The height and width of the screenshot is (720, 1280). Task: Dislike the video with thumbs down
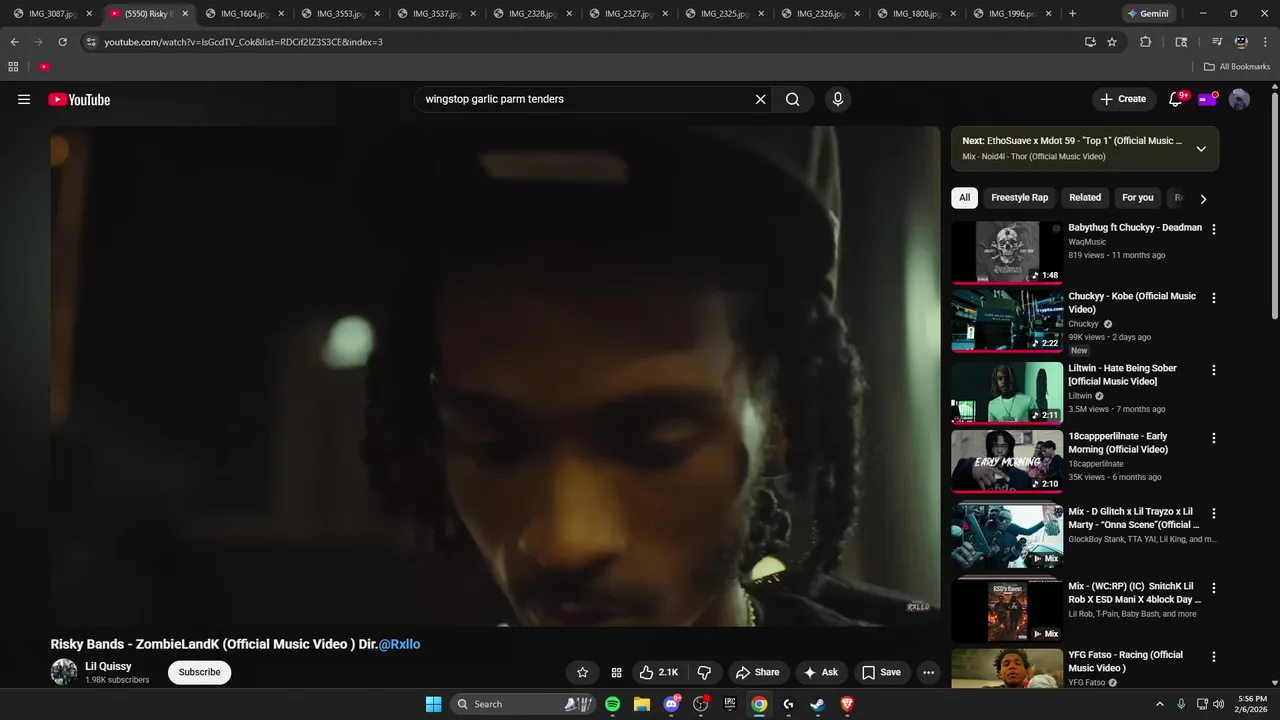pyautogui.click(x=704, y=672)
